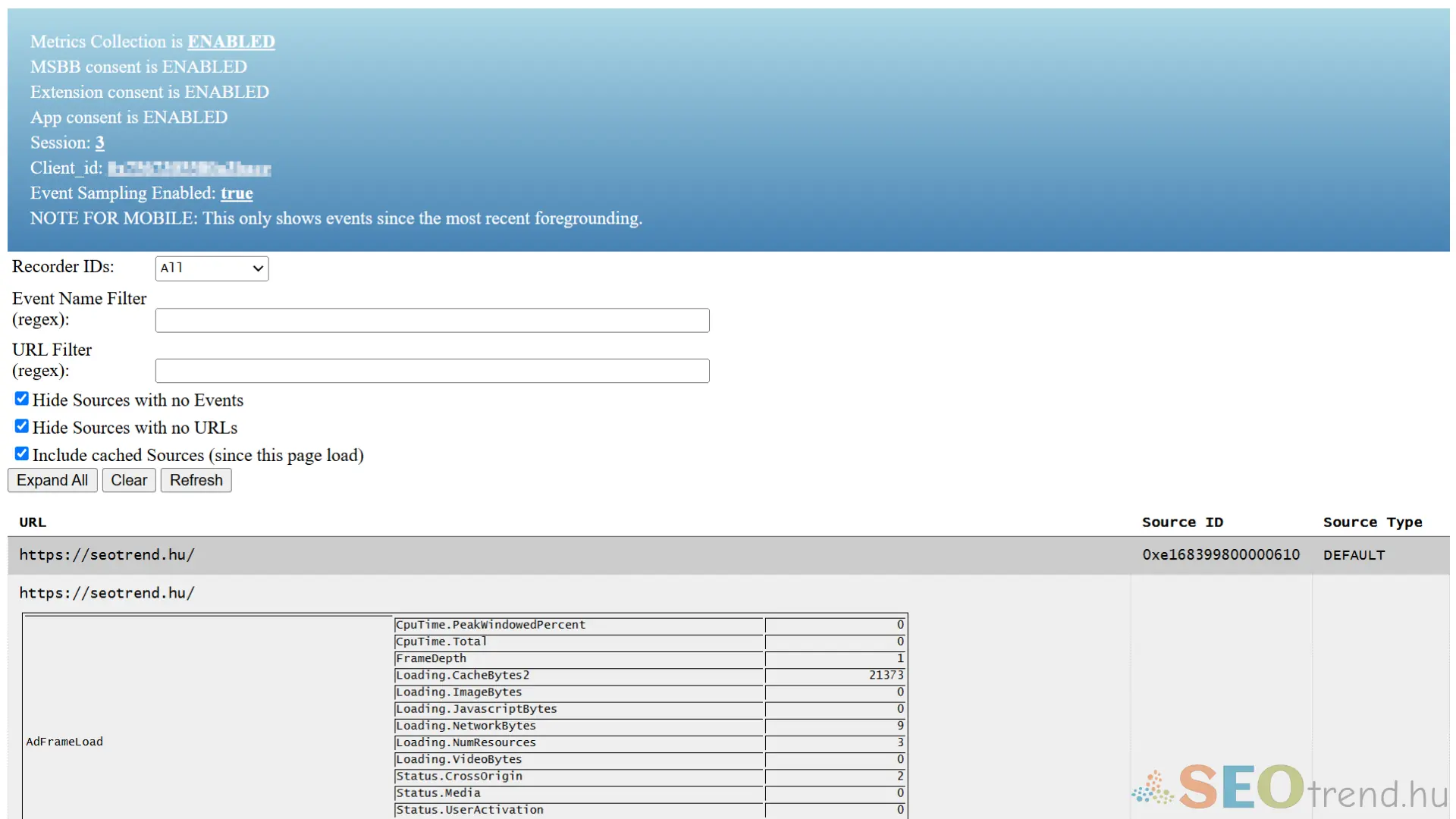This screenshot has height=819, width=1456.
Task: Toggle Hide Sources with no Events checkbox
Action: (x=22, y=399)
